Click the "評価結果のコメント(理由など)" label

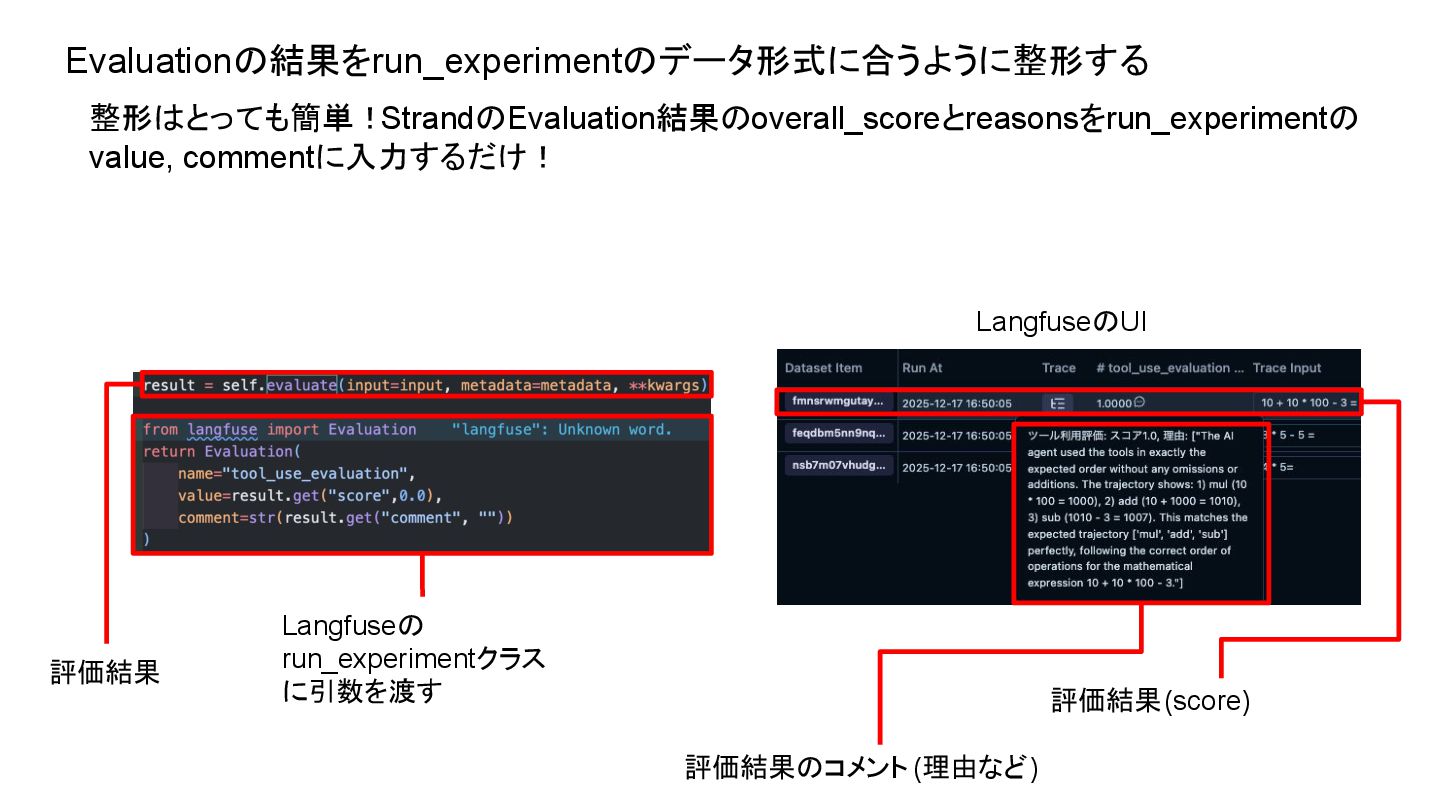(x=862, y=768)
